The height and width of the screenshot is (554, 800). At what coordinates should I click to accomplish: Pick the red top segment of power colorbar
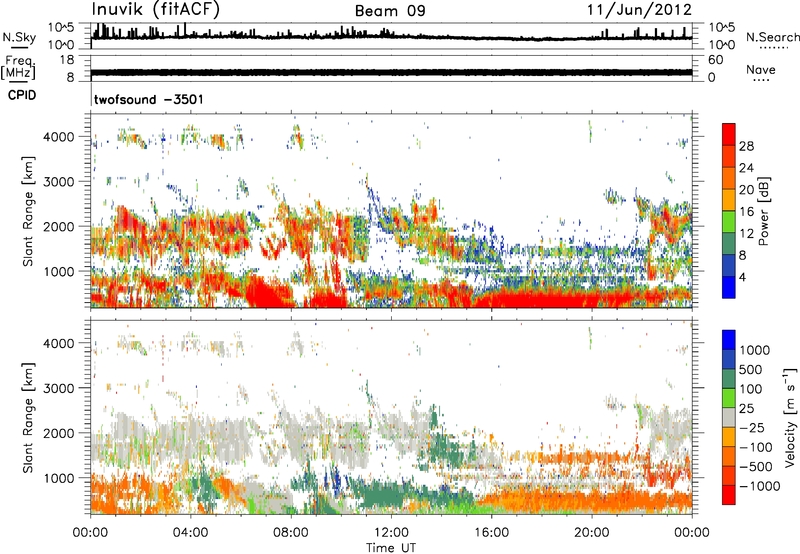tap(729, 135)
